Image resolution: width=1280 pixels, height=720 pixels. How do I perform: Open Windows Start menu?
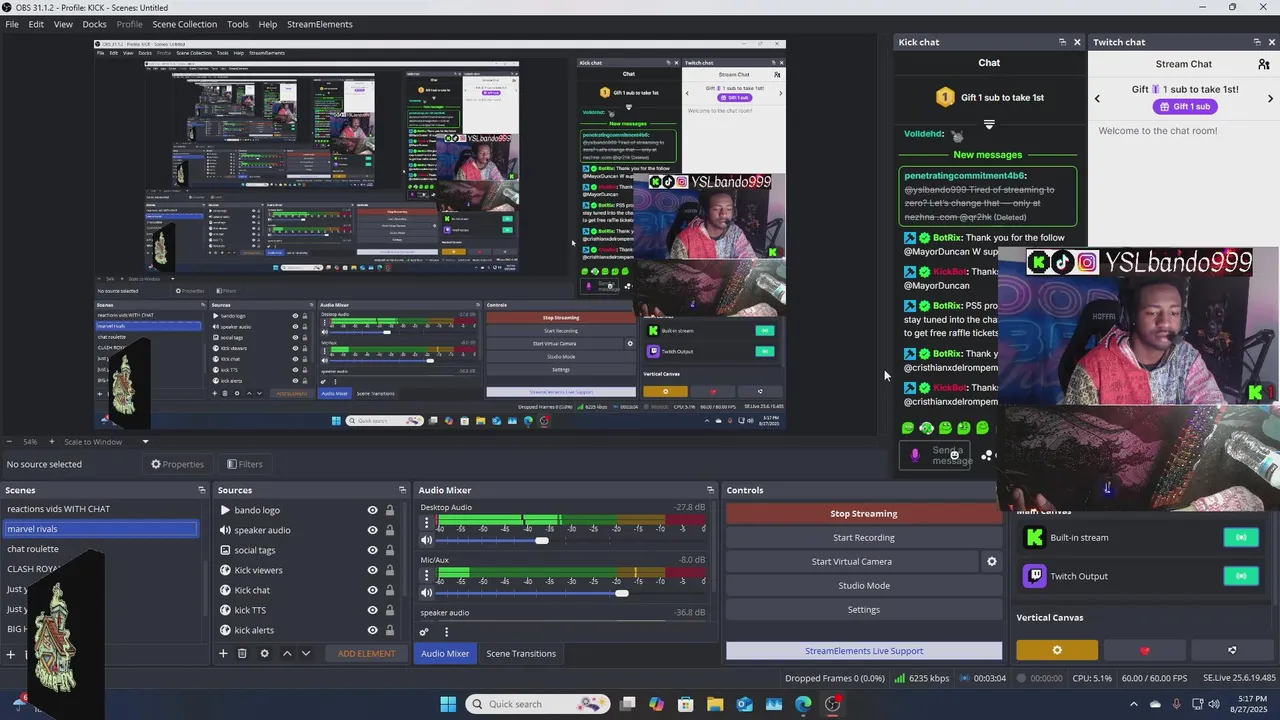coord(448,704)
